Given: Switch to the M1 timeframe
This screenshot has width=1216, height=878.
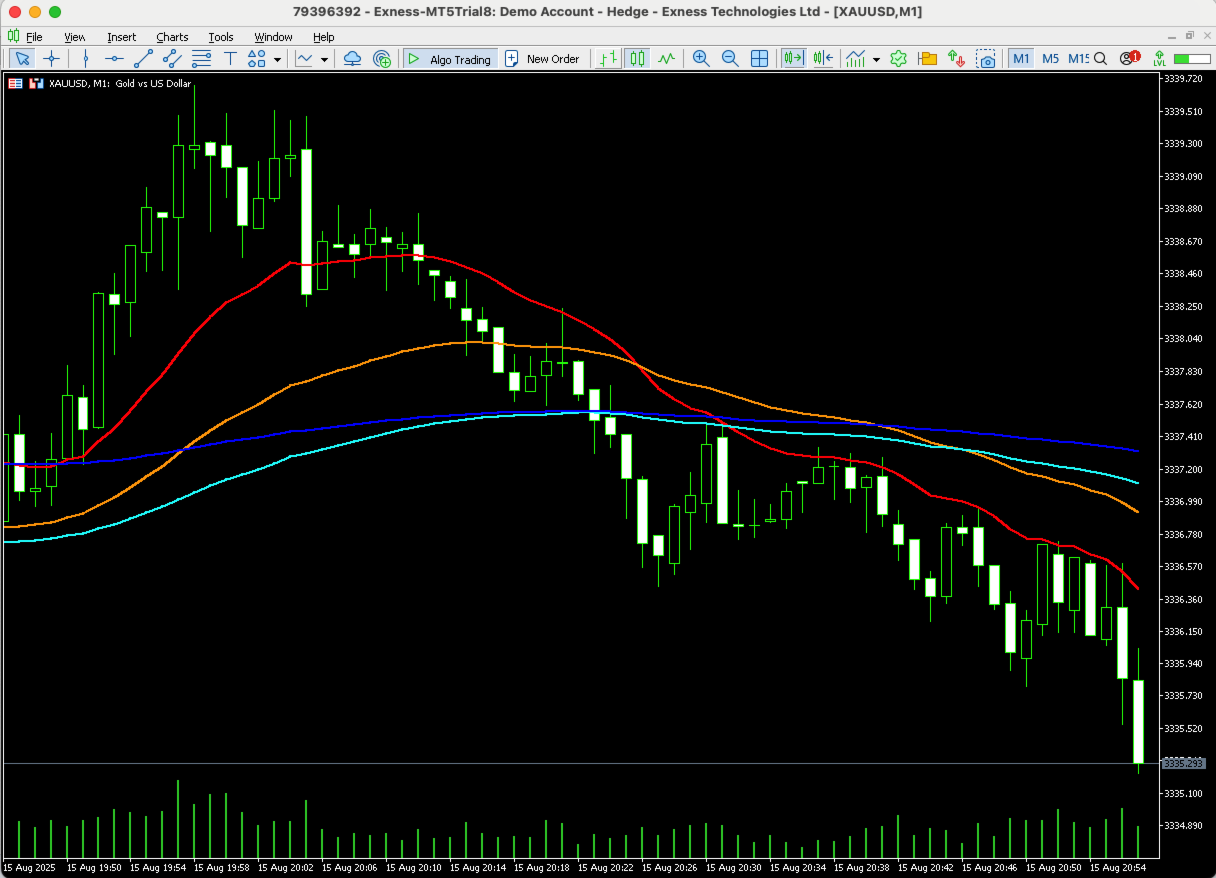Looking at the screenshot, I should pos(1021,59).
